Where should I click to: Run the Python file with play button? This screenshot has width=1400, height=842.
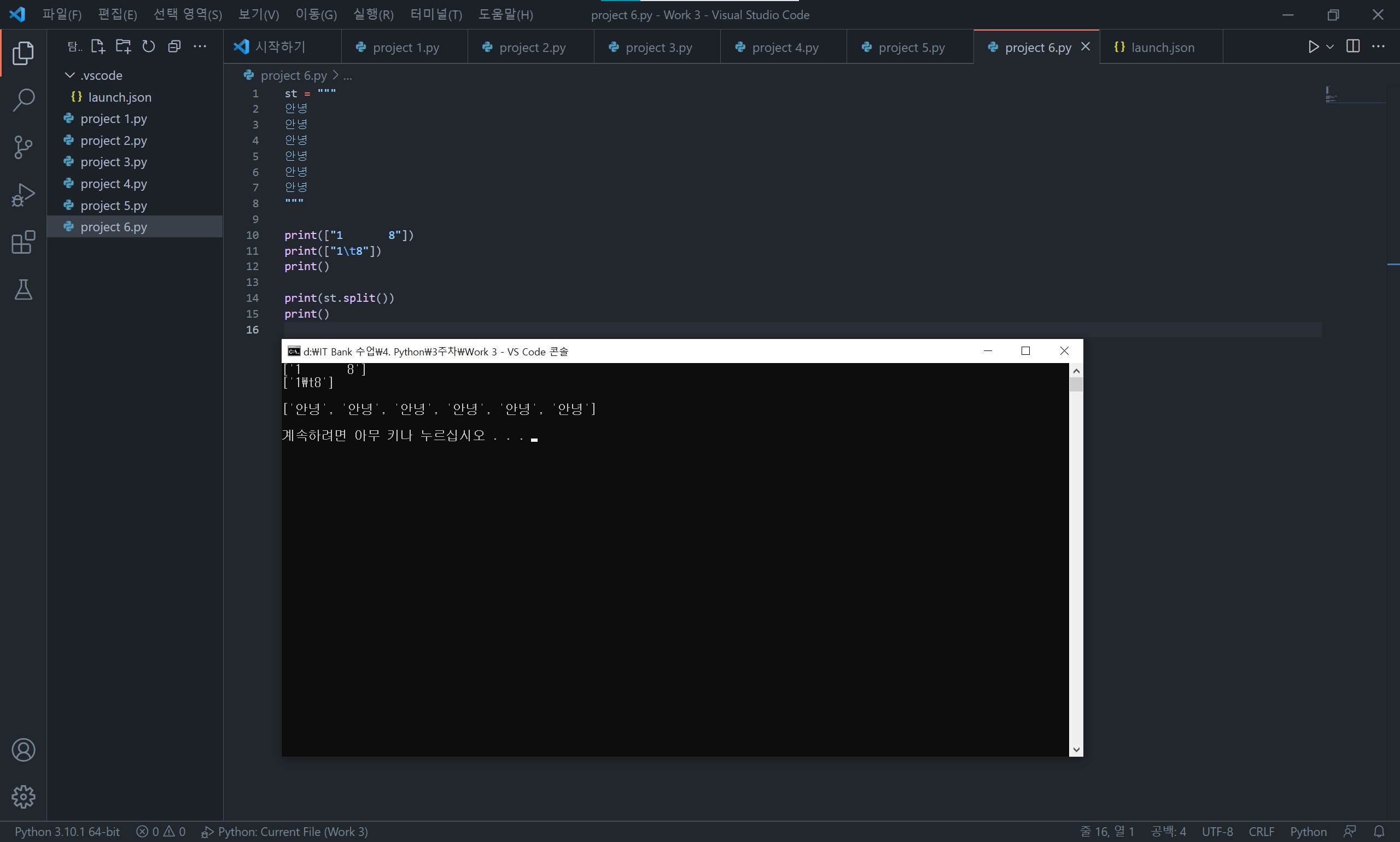(1312, 46)
